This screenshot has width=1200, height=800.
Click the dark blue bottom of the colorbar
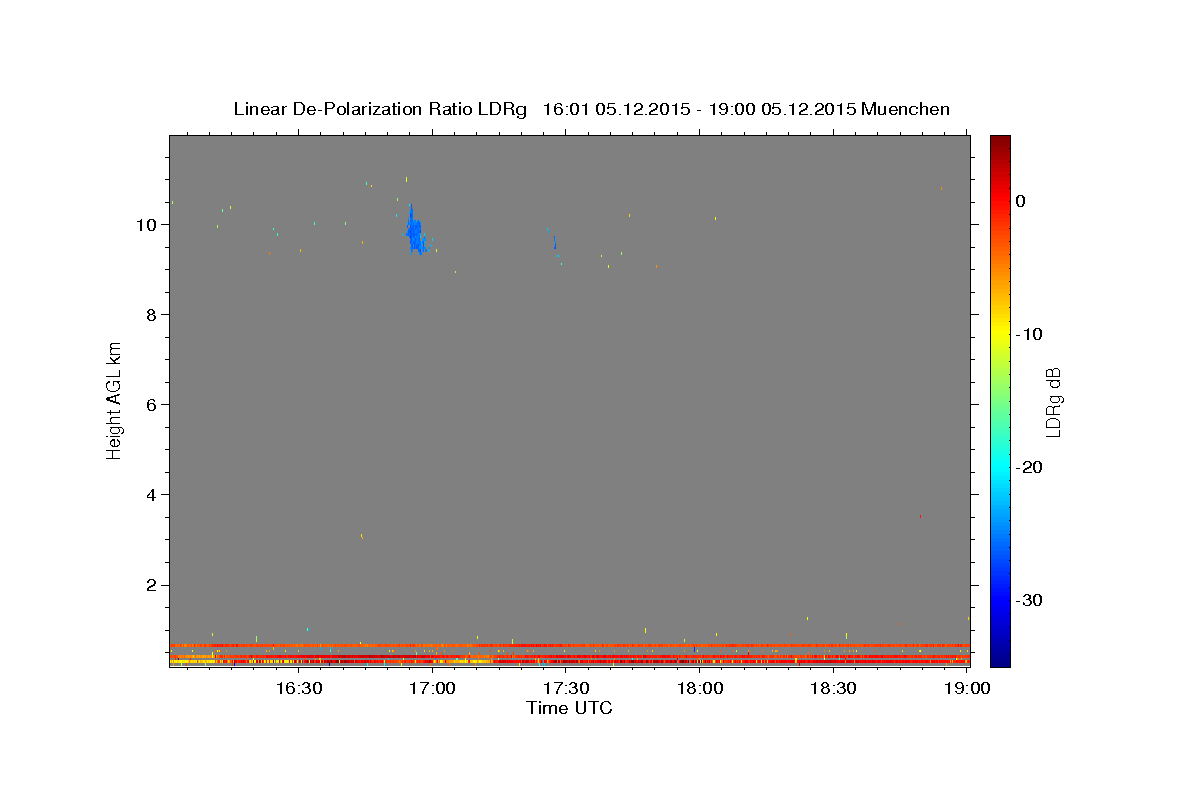[x=1000, y=655]
